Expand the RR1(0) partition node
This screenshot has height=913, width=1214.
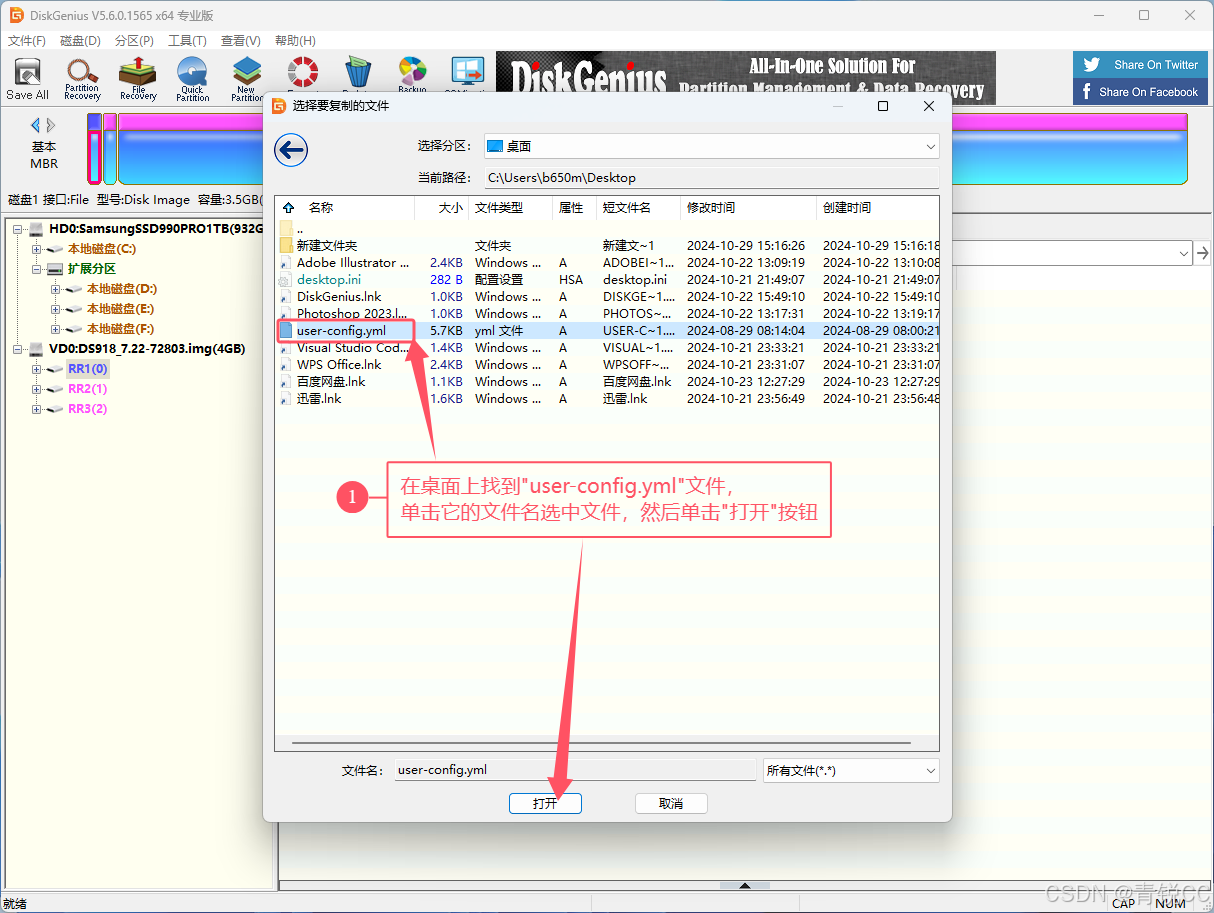click(37, 370)
